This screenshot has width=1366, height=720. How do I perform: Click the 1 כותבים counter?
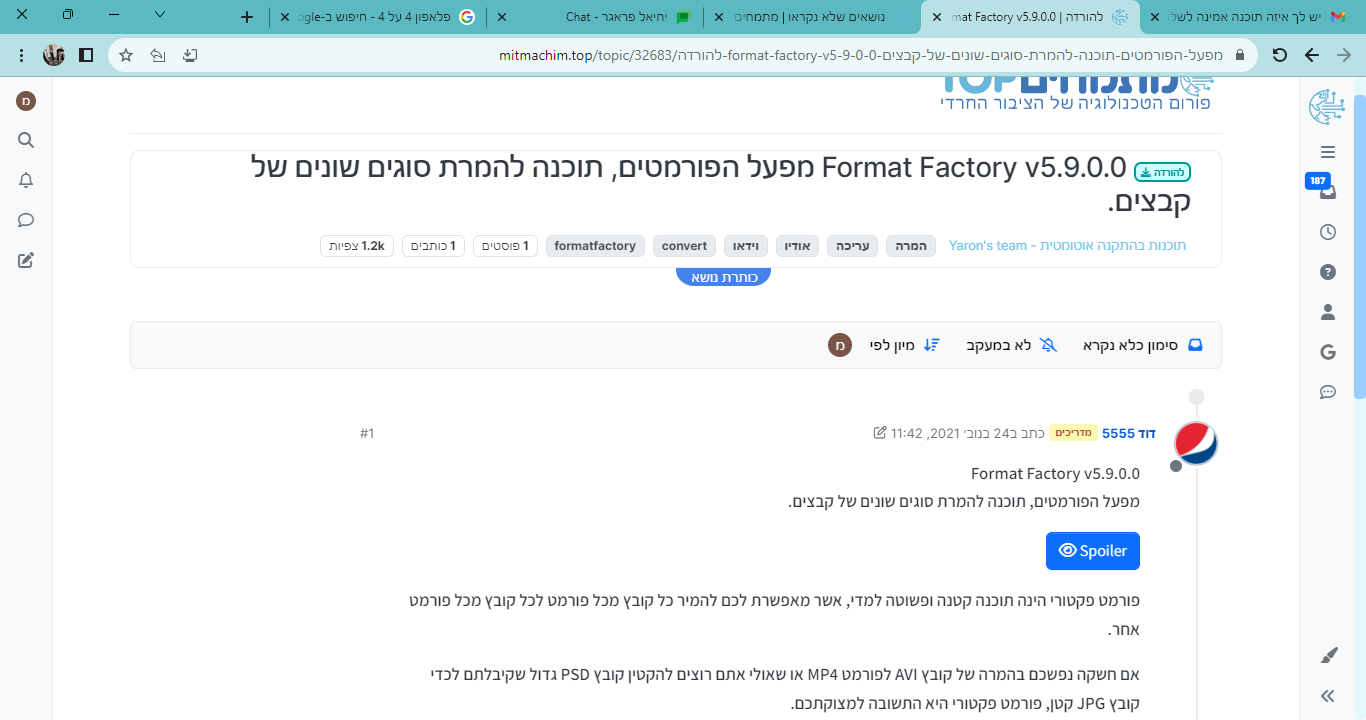coord(433,245)
